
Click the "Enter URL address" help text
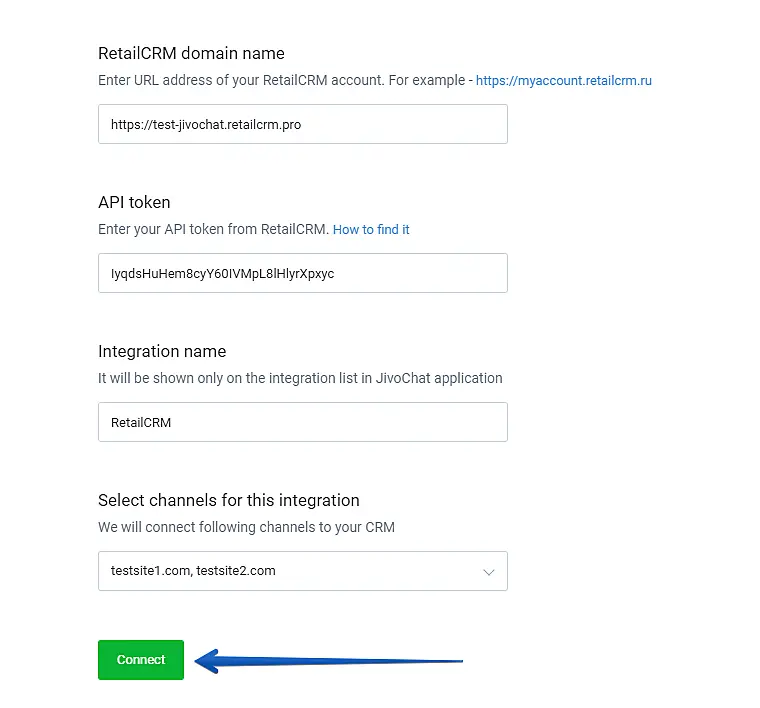click(282, 80)
